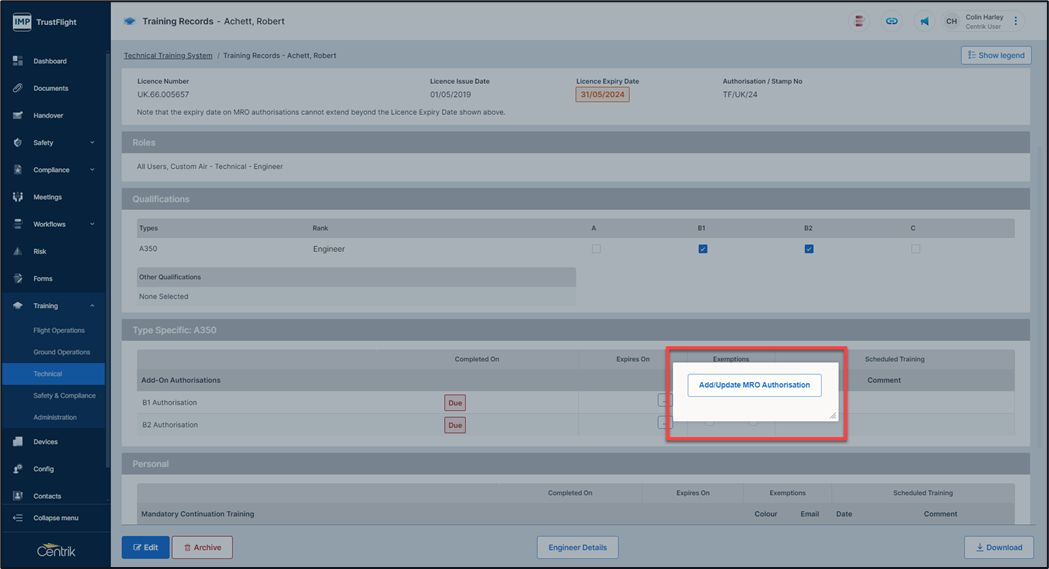Toggle the B1 checkbox for A350
Screen dimensions: 1049x569
[x=703, y=249]
